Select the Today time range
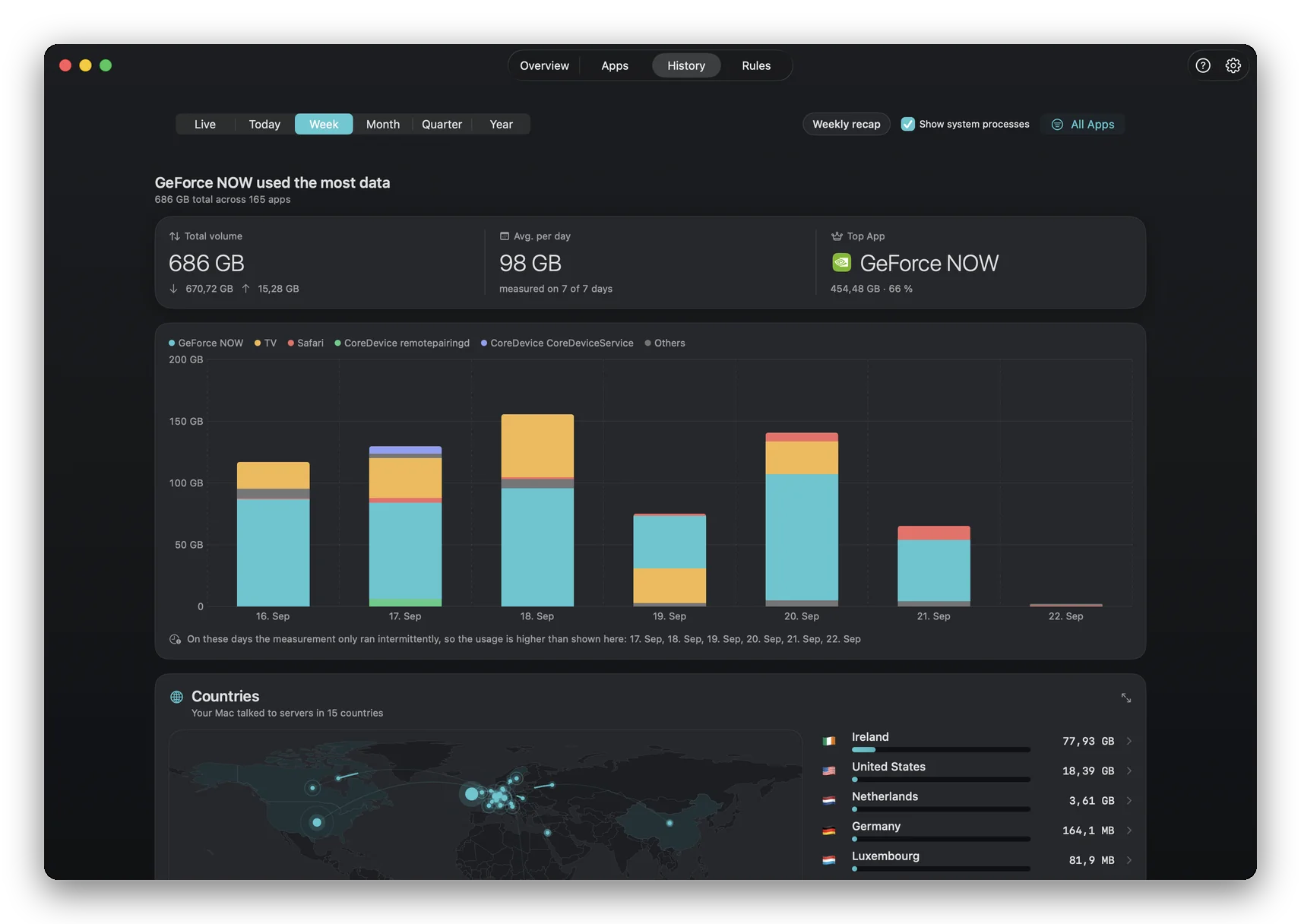The height and width of the screenshot is (924, 1301). point(264,125)
